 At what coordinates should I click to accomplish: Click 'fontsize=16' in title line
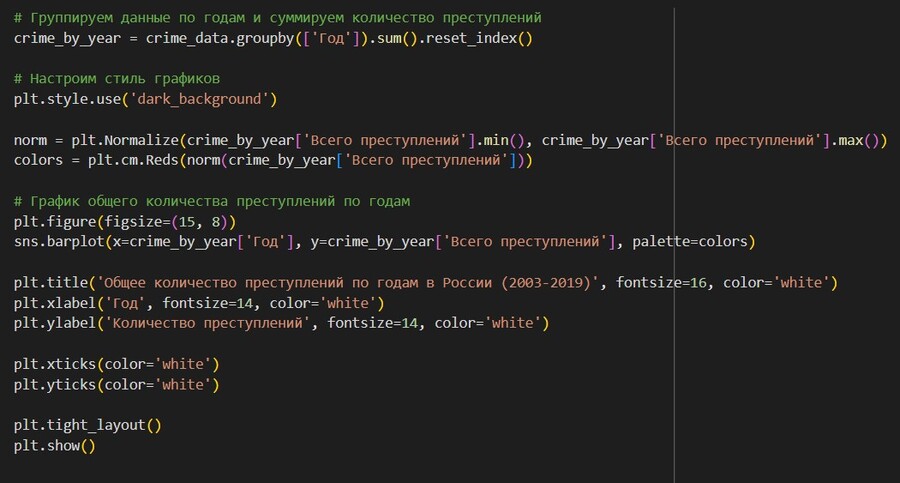pyautogui.click(x=661, y=283)
